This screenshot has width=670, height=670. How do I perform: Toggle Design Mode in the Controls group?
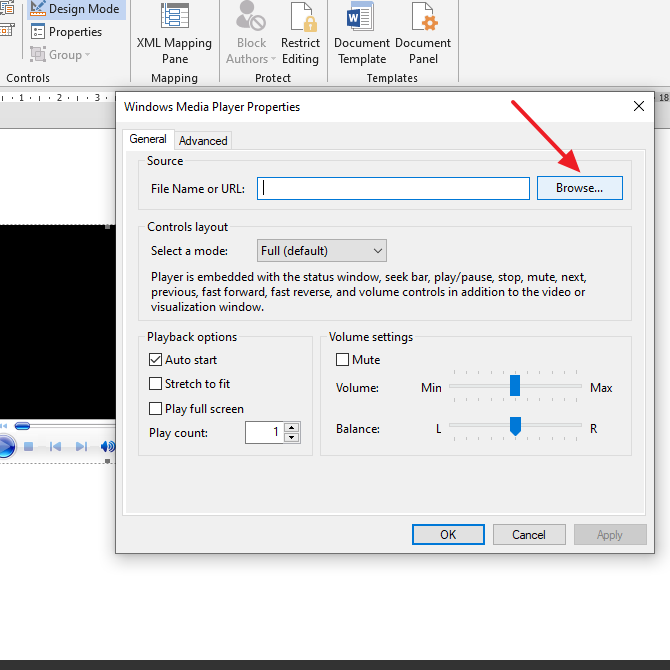pyautogui.click(x=74, y=9)
